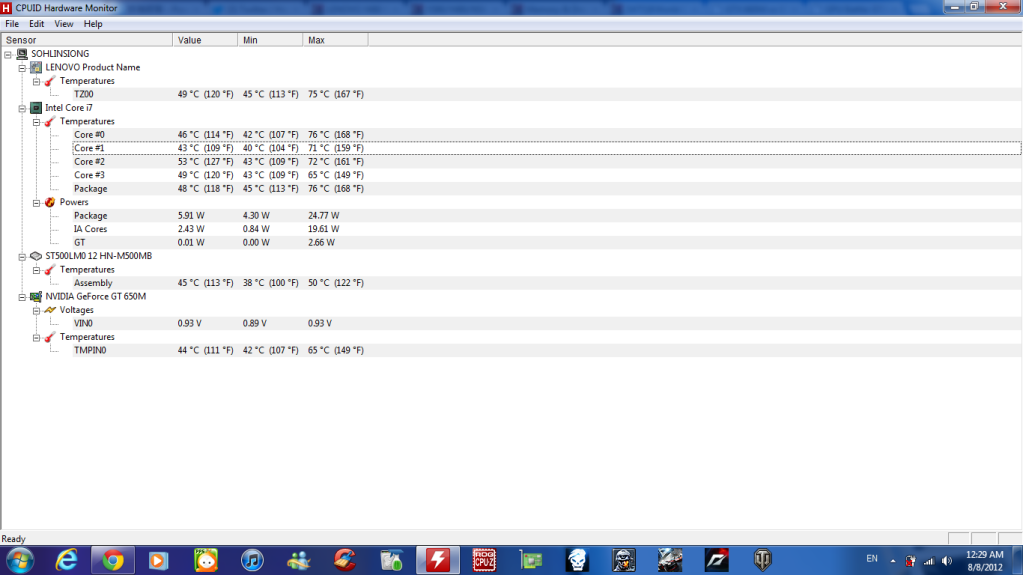The height and width of the screenshot is (575, 1023).
Task: Select the Core #2 temperature row
Action: pos(89,161)
